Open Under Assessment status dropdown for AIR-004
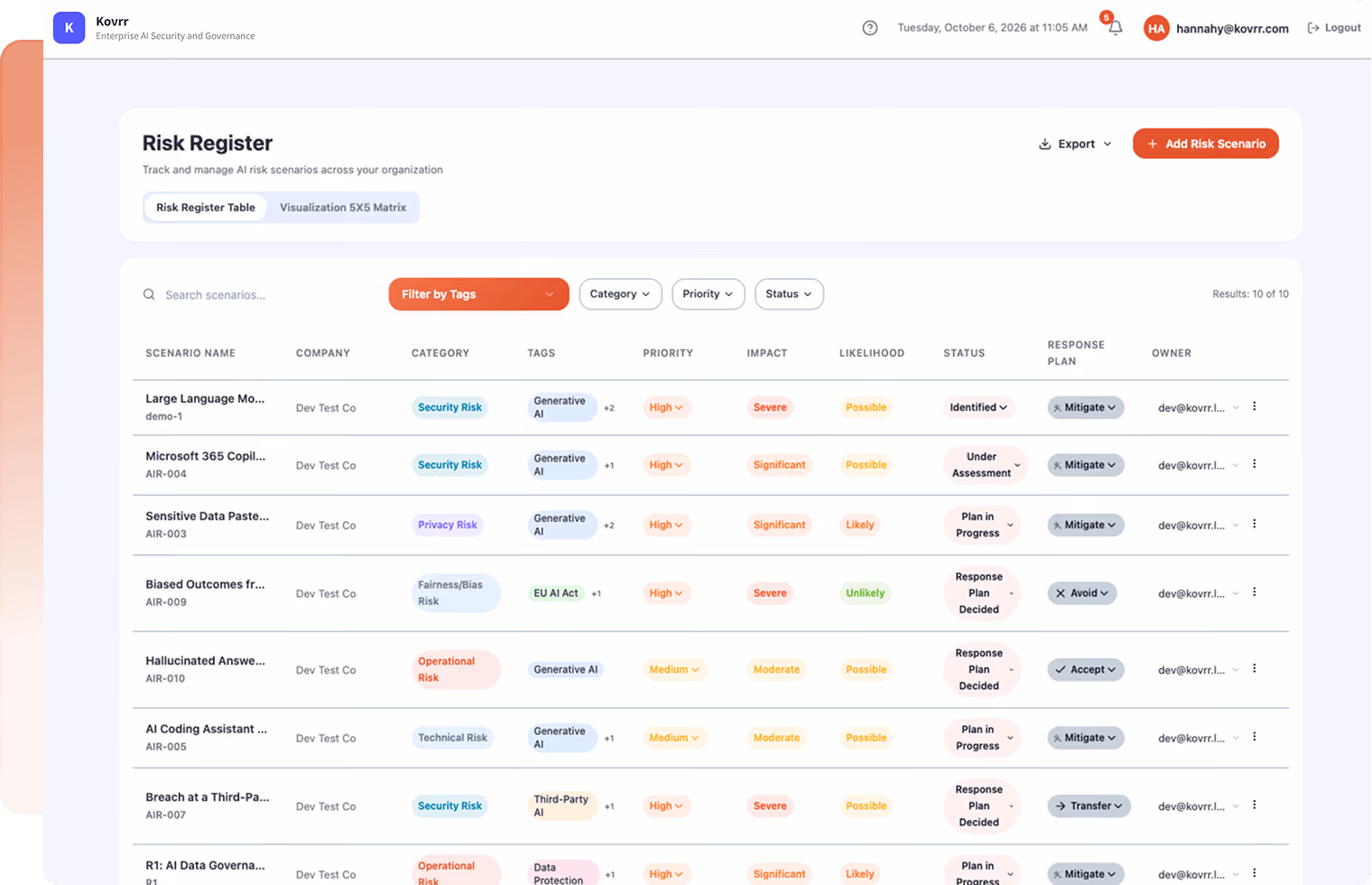The height and width of the screenshot is (885, 1372). tap(985, 465)
